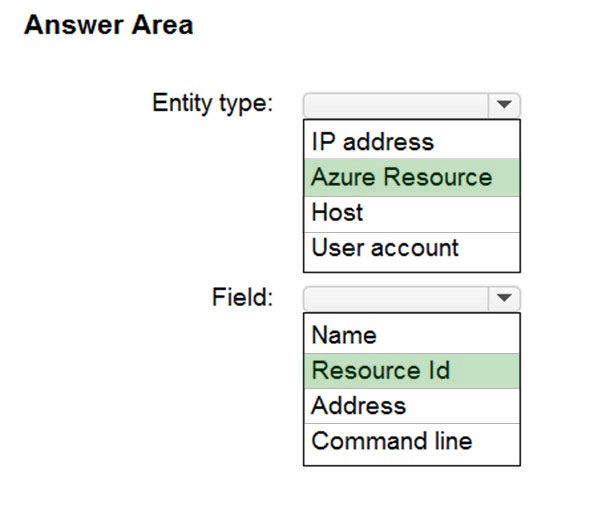594x520 pixels.
Task: Click the Entity type dropdown arrow
Action: [x=504, y=105]
